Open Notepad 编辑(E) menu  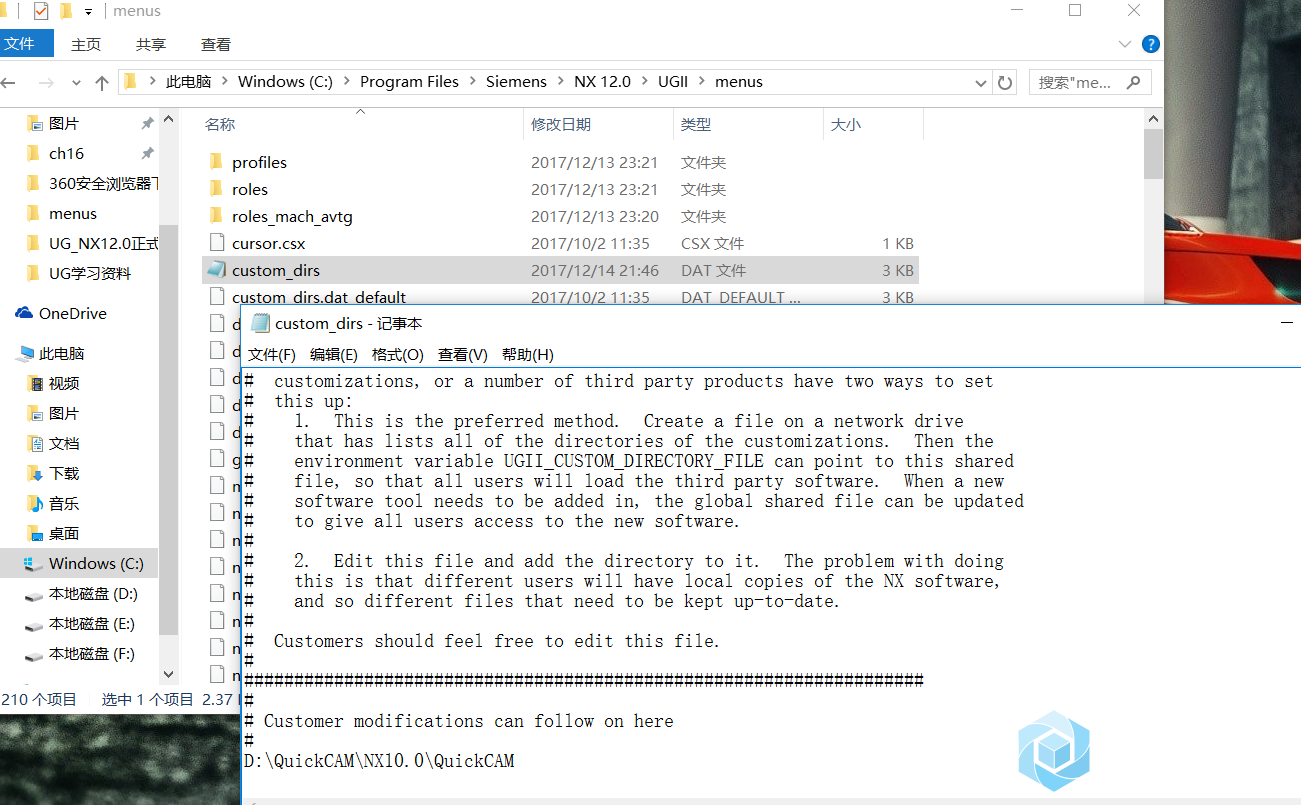tap(334, 355)
